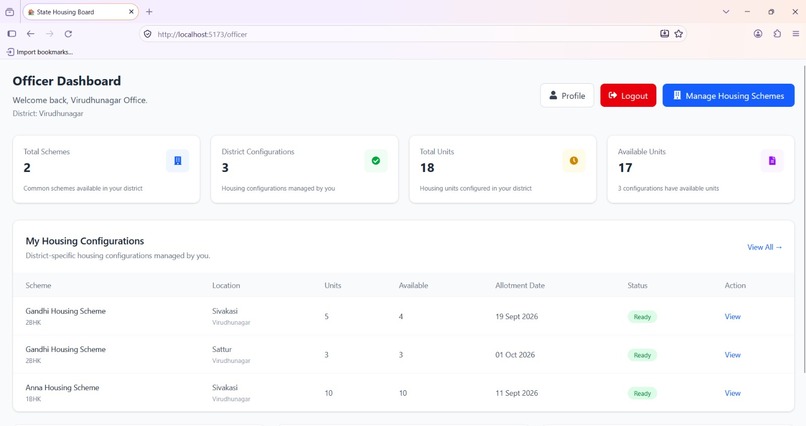Click the My Housing Configurations heading
The height and width of the screenshot is (426, 806).
85,241
